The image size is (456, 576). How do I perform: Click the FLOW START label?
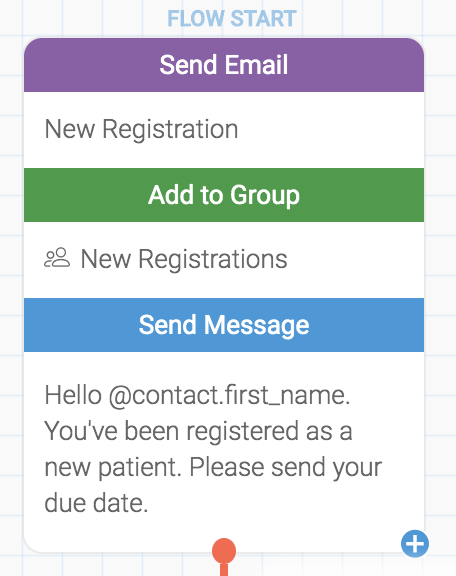pyautogui.click(x=232, y=18)
